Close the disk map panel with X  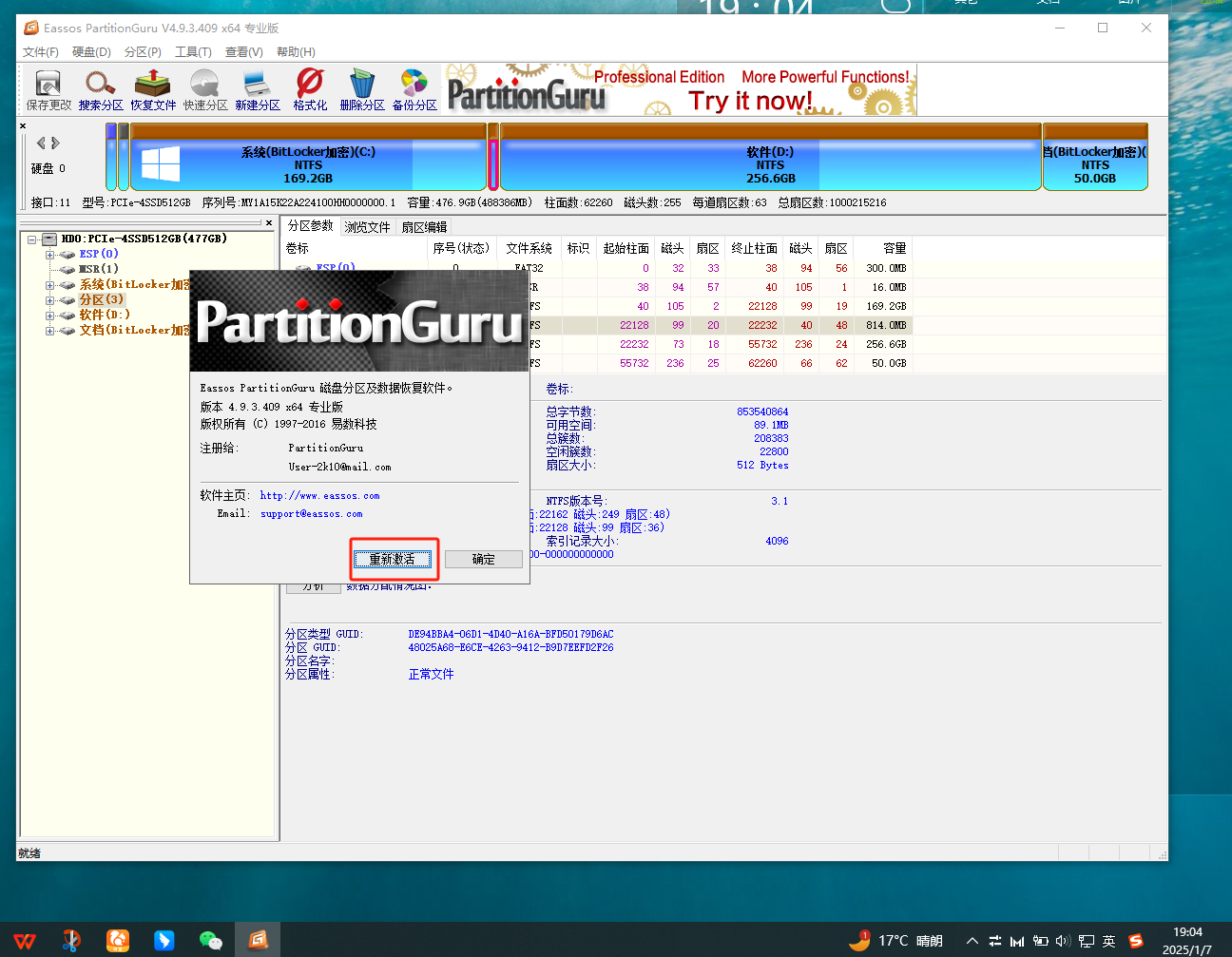[x=23, y=125]
